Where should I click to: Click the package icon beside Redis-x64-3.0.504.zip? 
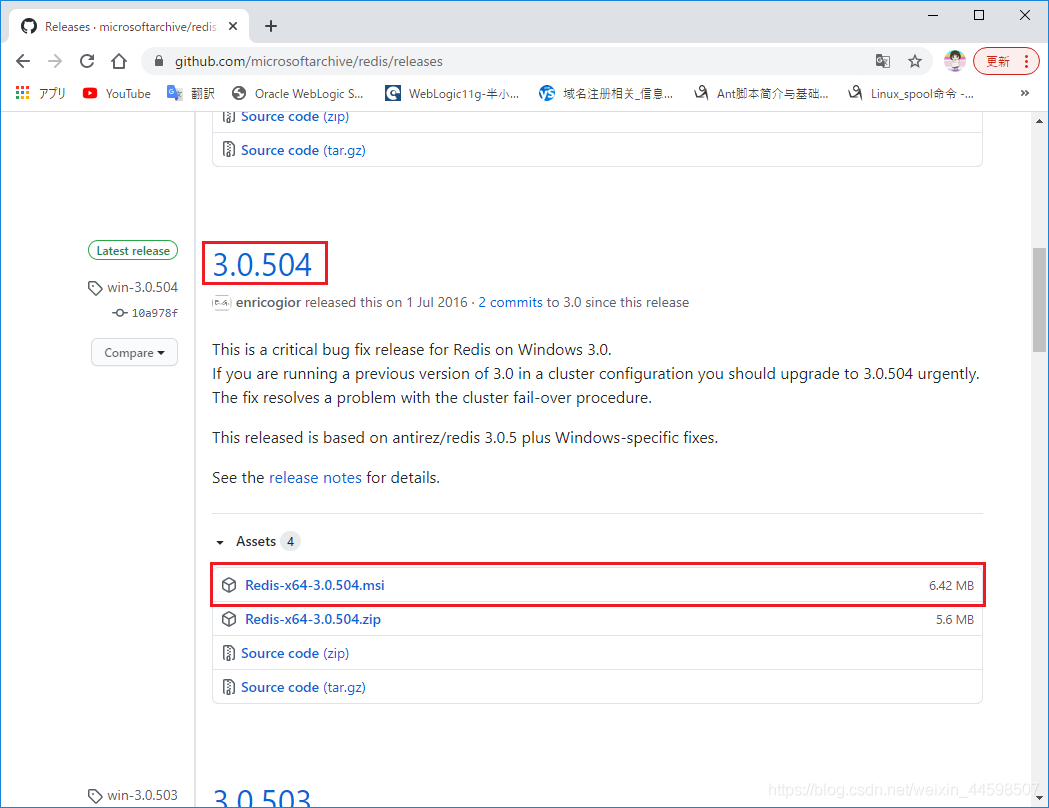[229, 619]
